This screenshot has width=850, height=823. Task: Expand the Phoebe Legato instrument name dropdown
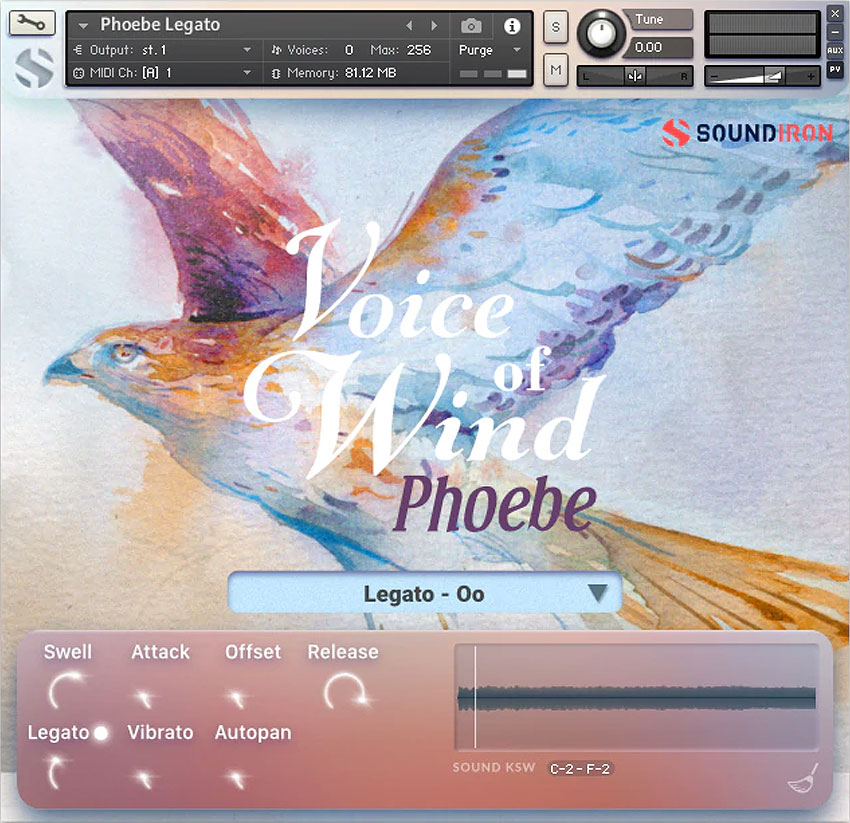point(83,25)
